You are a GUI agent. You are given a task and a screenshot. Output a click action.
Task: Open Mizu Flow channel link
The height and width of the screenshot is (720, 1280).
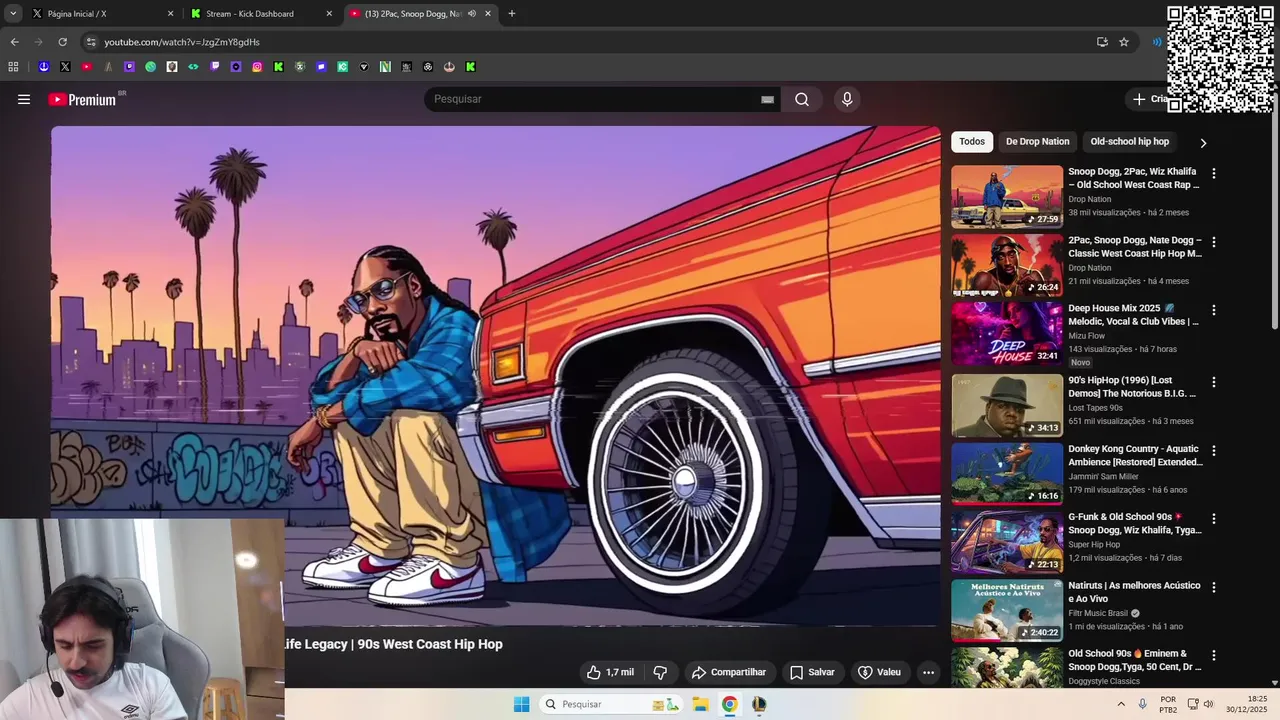point(1086,336)
